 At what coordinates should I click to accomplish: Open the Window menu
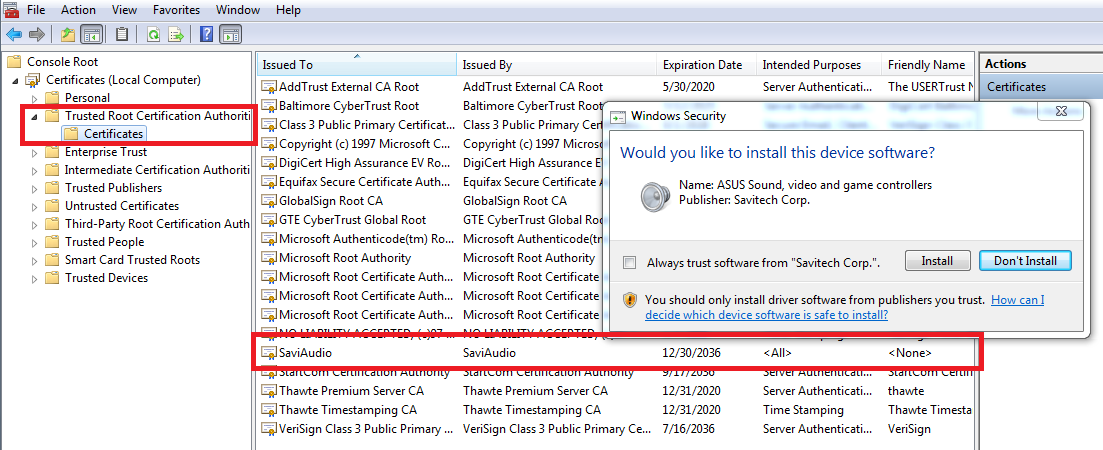pyautogui.click(x=238, y=10)
